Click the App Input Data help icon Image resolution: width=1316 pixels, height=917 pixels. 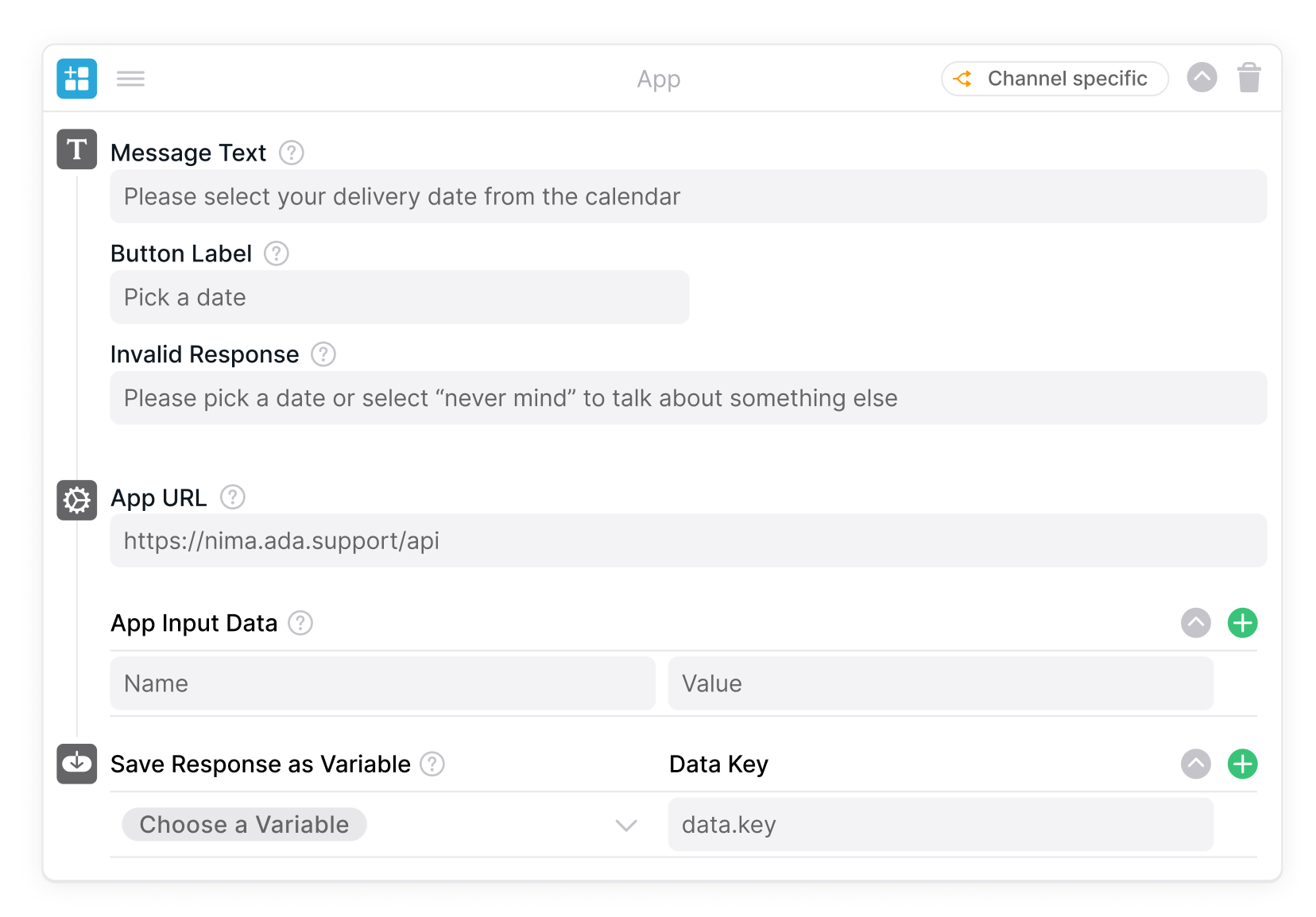[x=300, y=623]
